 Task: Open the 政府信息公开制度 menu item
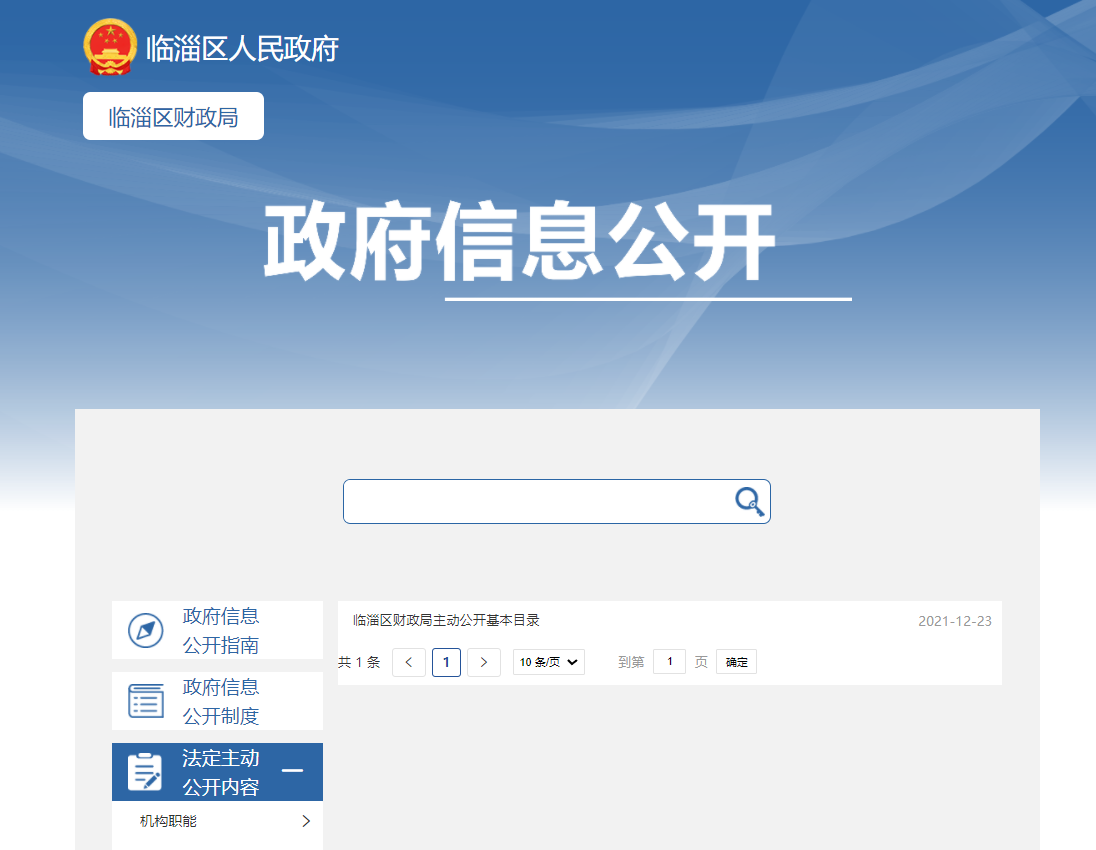[x=221, y=701]
